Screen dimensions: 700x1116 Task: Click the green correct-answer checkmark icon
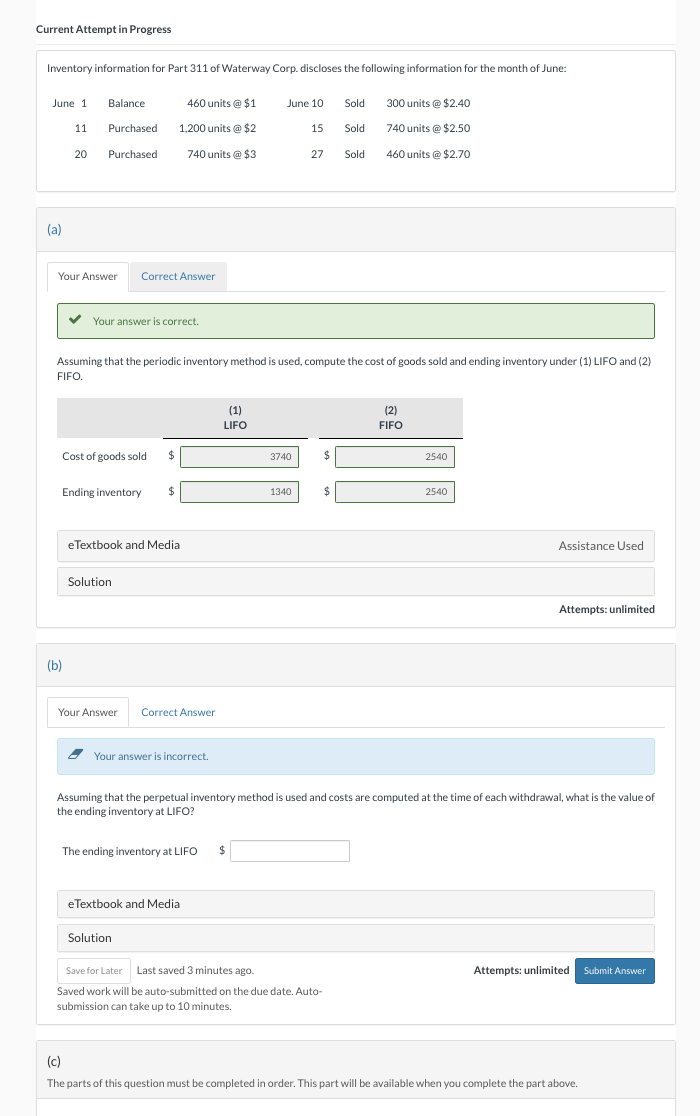click(x=73, y=321)
